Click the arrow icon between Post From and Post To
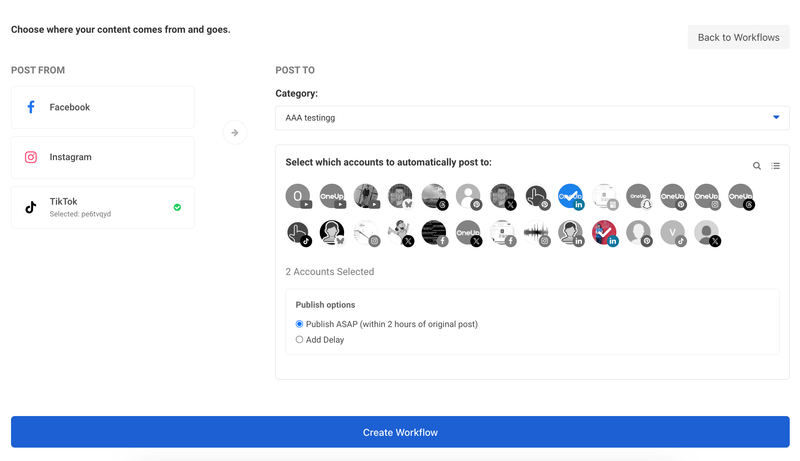This screenshot has width=800, height=461. click(x=235, y=133)
